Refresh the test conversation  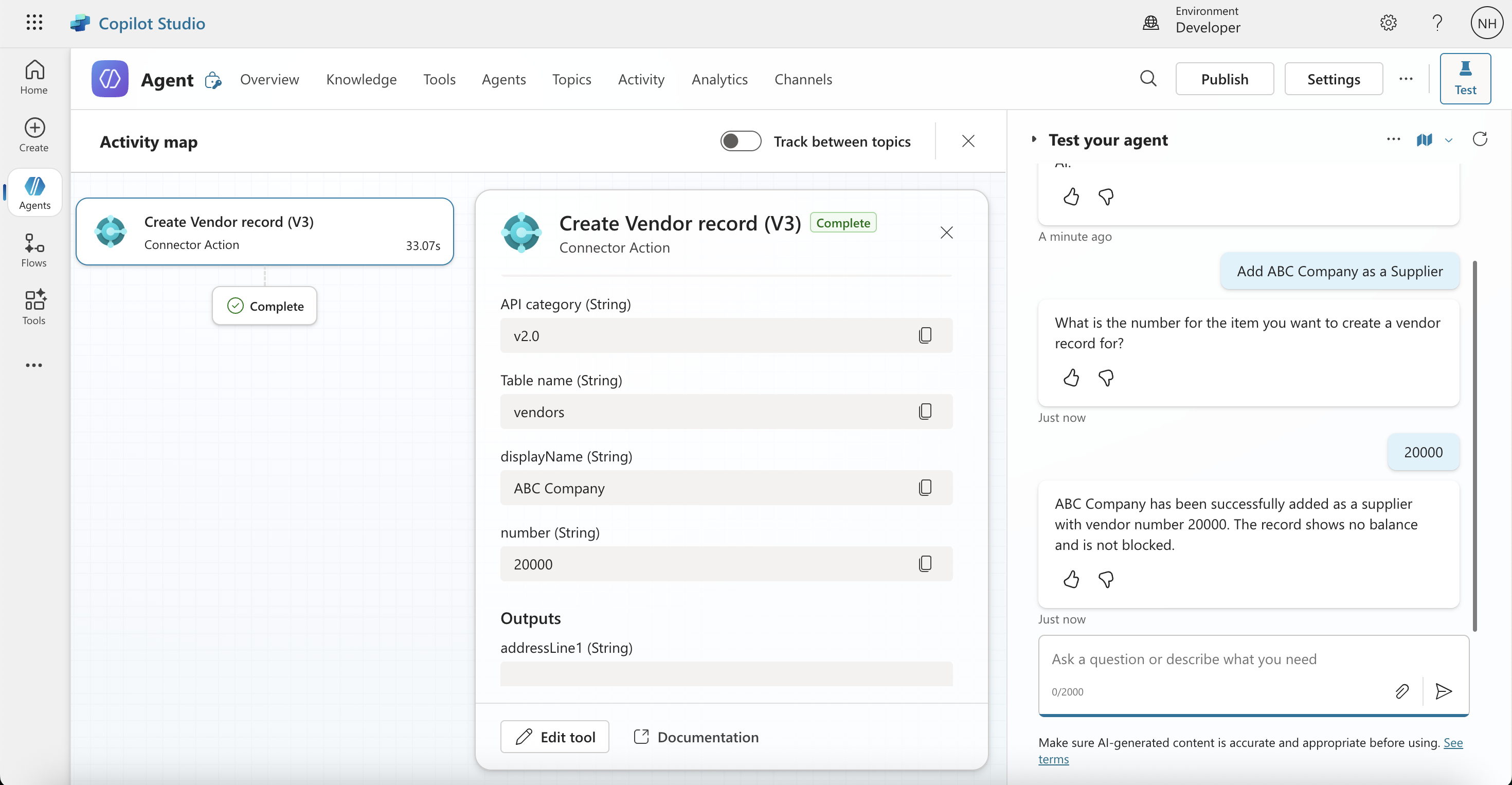tap(1480, 140)
